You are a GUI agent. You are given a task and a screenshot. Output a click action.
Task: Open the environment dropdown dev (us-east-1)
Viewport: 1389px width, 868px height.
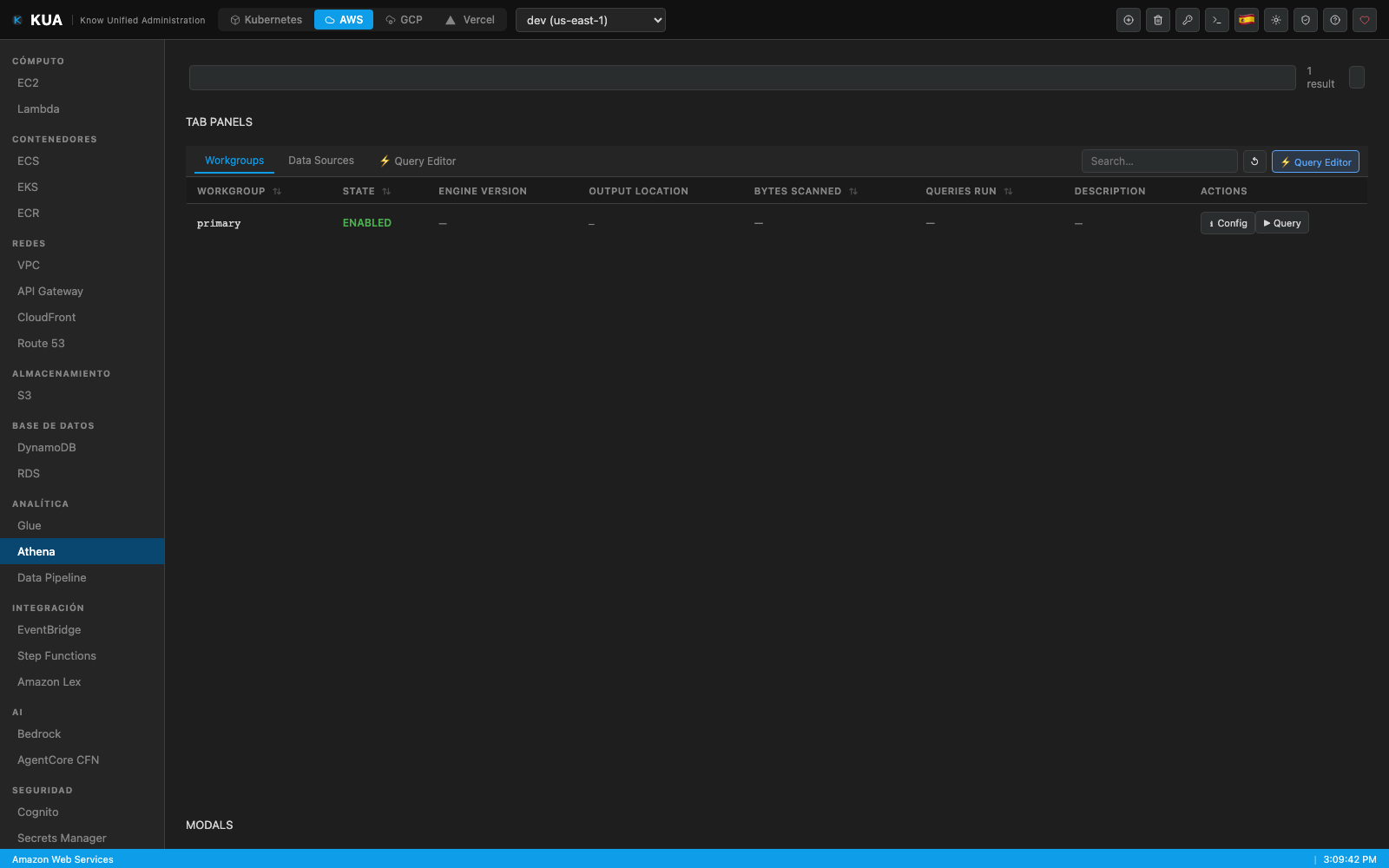[x=590, y=20]
